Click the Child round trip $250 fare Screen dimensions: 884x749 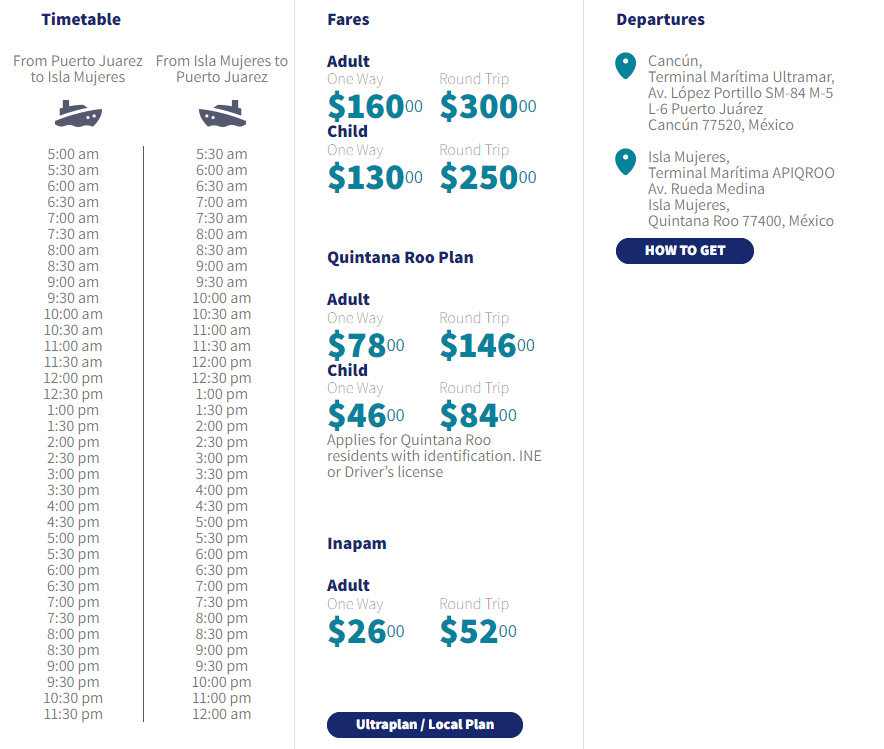[x=488, y=177]
